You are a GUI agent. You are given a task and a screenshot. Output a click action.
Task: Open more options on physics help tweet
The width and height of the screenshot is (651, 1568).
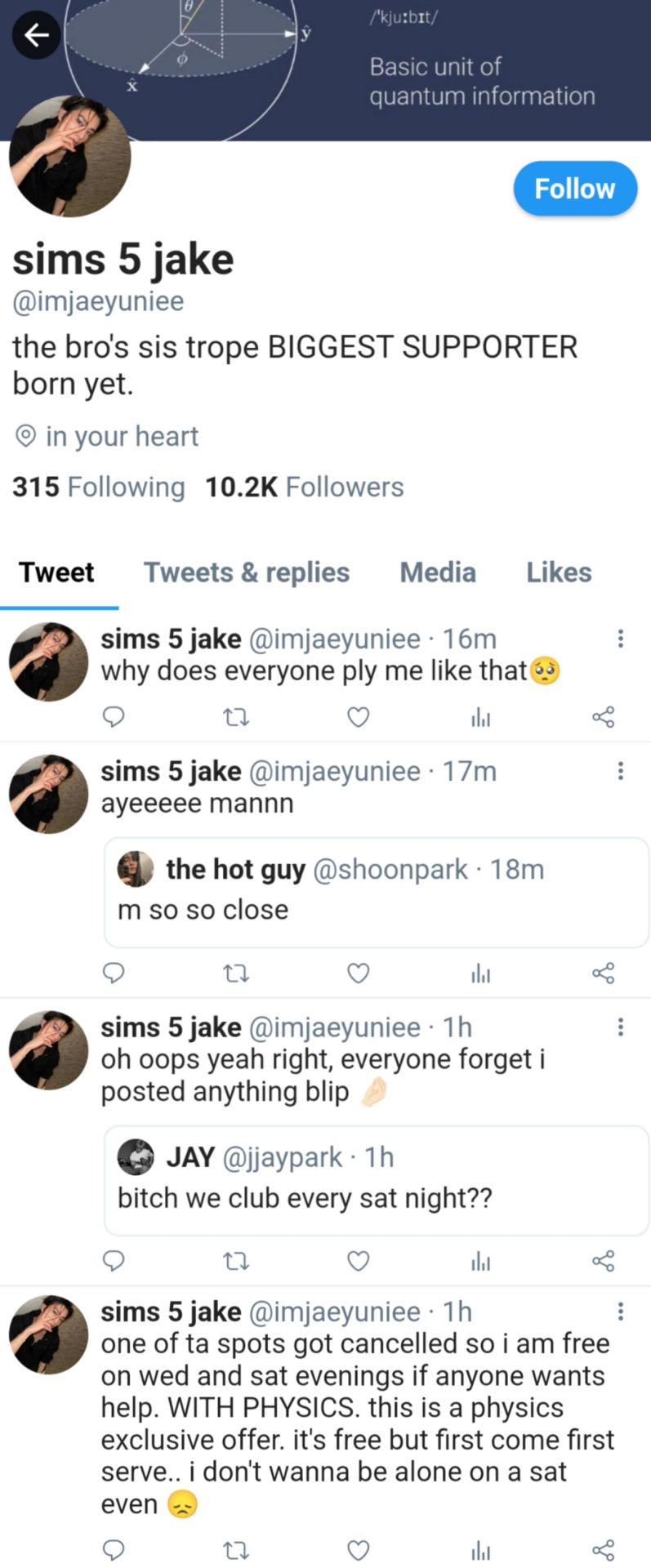coord(621,1312)
